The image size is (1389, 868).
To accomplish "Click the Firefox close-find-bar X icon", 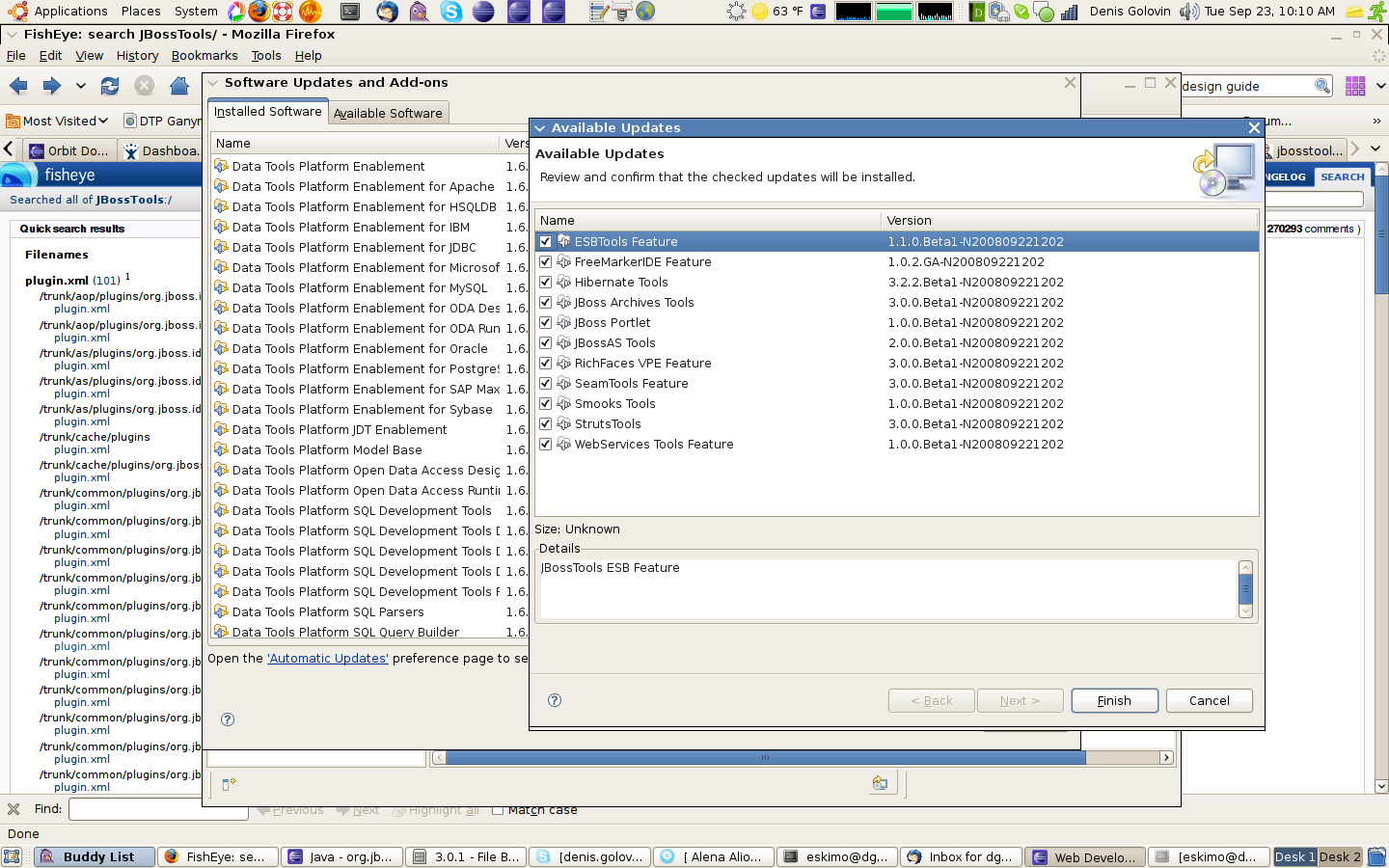I will point(14,809).
